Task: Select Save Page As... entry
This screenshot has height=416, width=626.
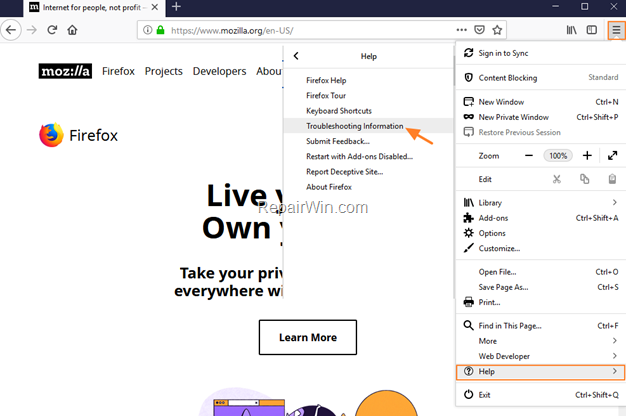Action: click(x=541, y=287)
